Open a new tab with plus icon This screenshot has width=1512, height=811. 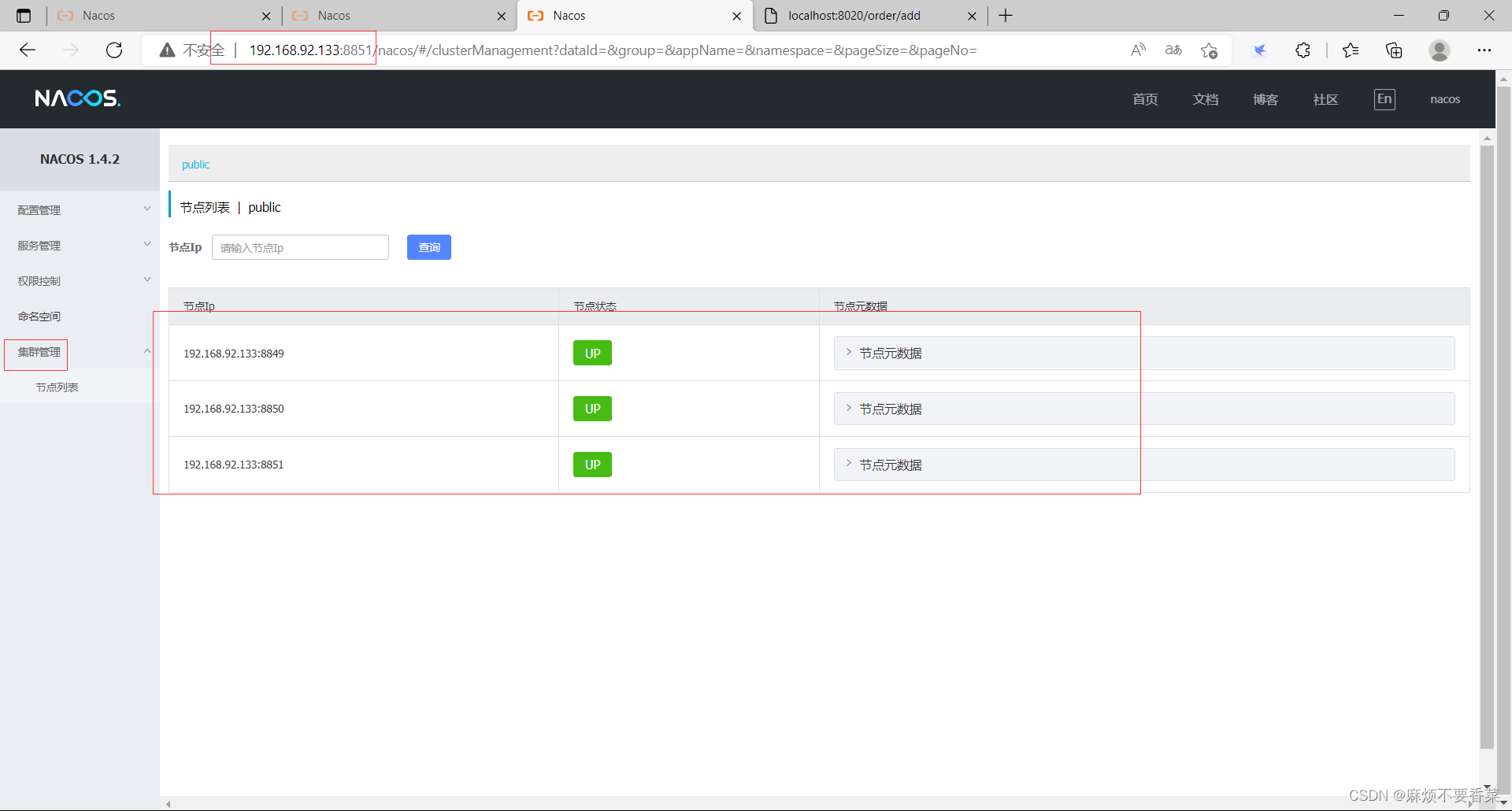[x=1006, y=16]
